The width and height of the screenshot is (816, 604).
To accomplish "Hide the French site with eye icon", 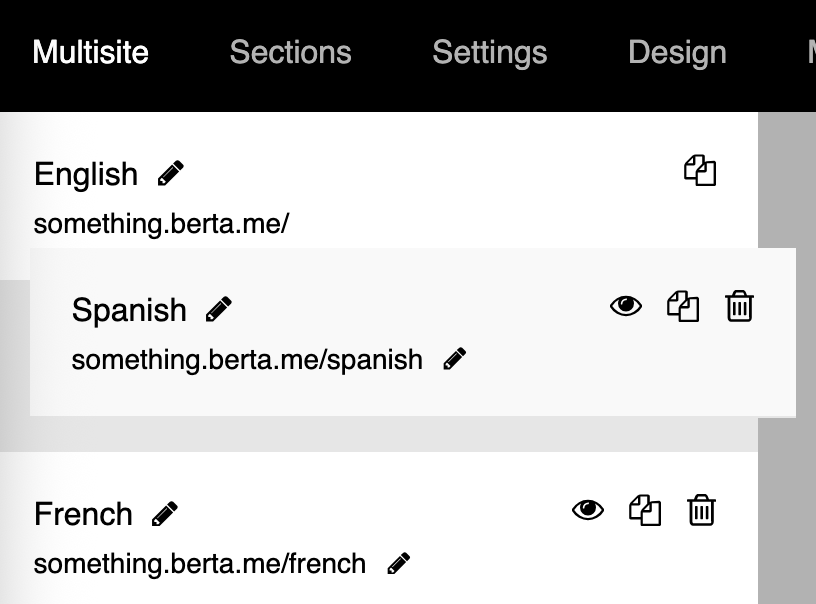I will tap(588, 510).
